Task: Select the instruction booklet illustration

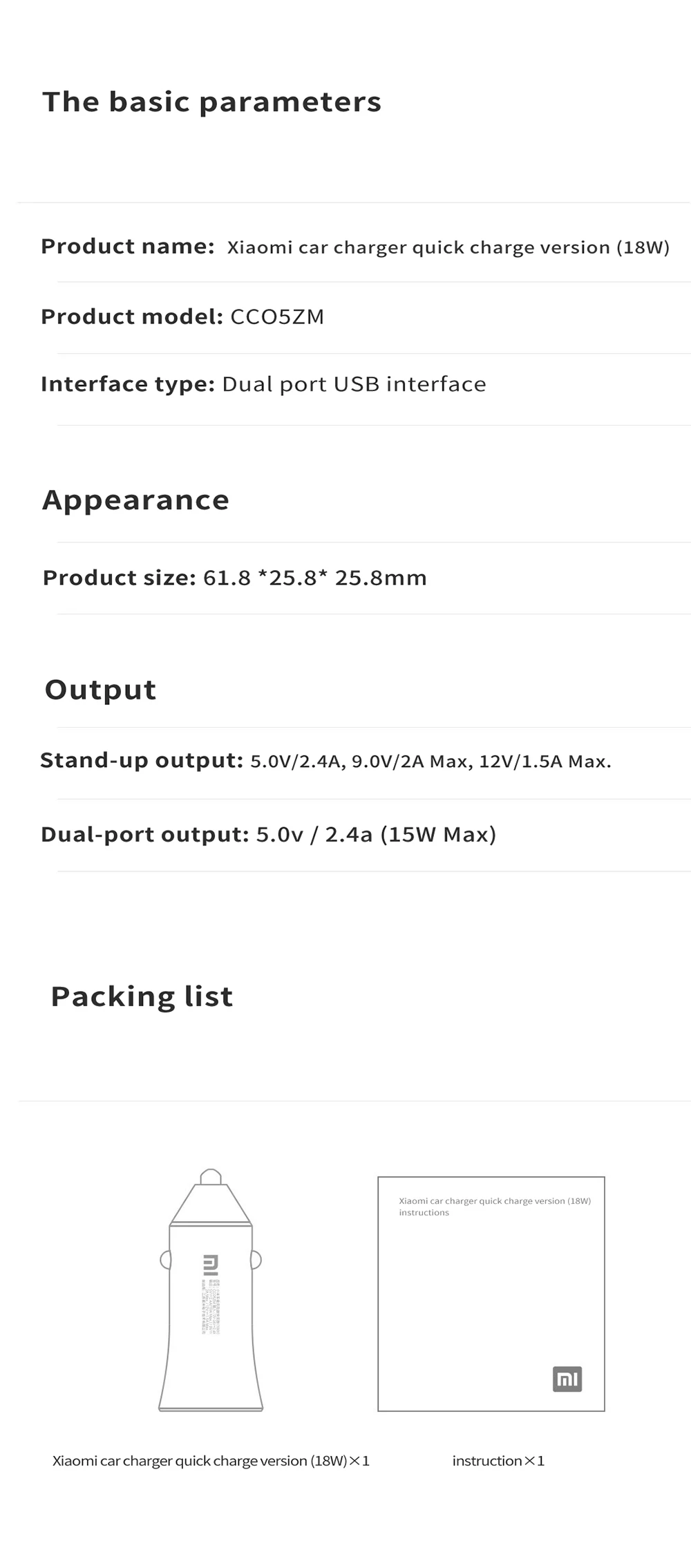Action: click(x=491, y=1294)
